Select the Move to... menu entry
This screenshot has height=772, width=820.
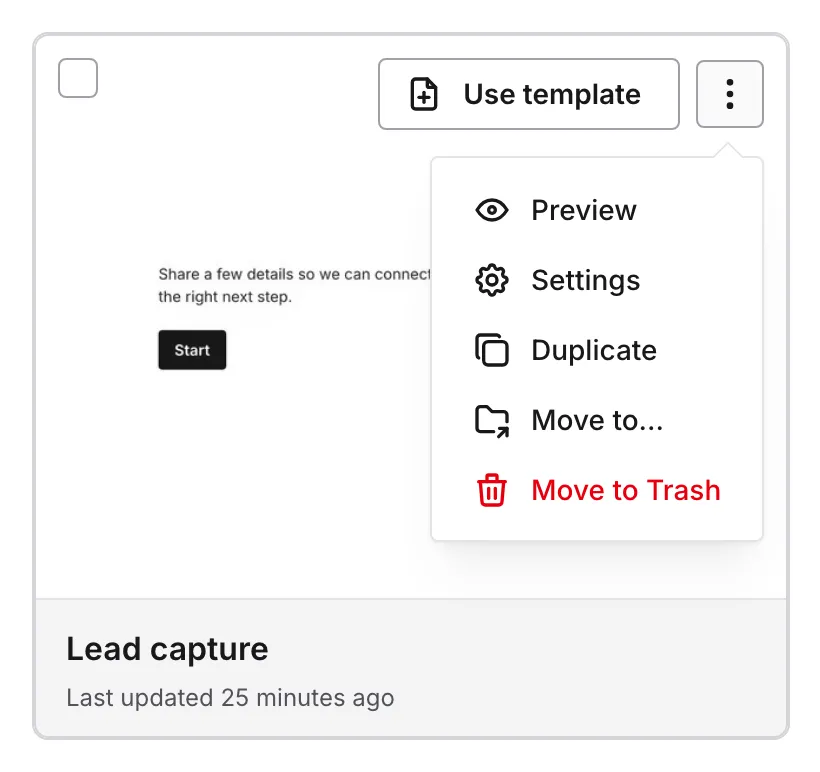(597, 420)
